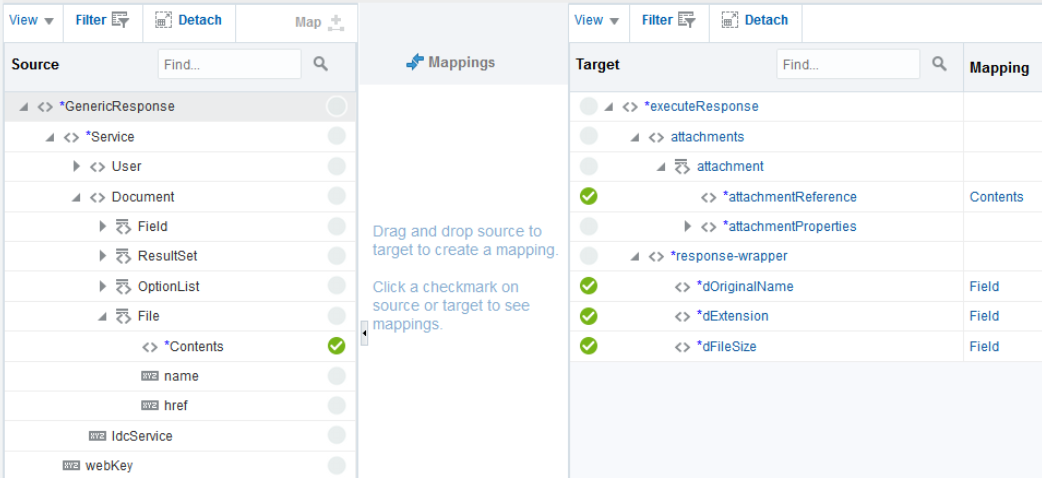The width and height of the screenshot is (1042, 478).
Task: Click the Source Detach icon
Action: 164,20
